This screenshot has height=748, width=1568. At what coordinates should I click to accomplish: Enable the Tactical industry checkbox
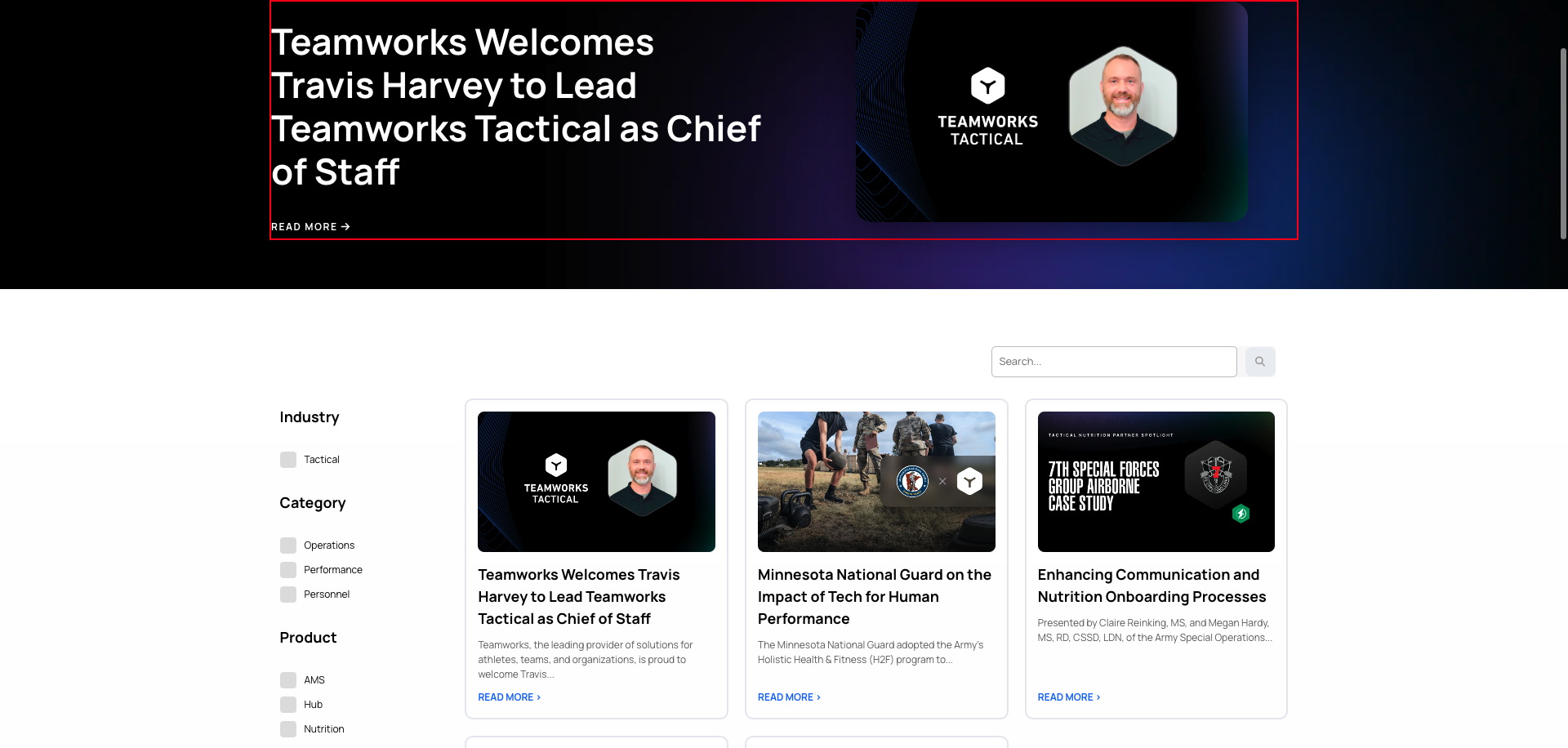pyautogui.click(x=288, y=460)
